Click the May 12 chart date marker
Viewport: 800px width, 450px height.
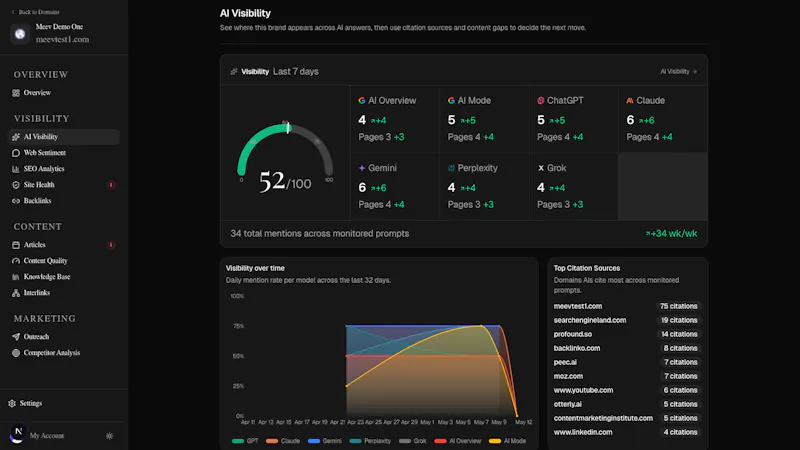(523, 422)
